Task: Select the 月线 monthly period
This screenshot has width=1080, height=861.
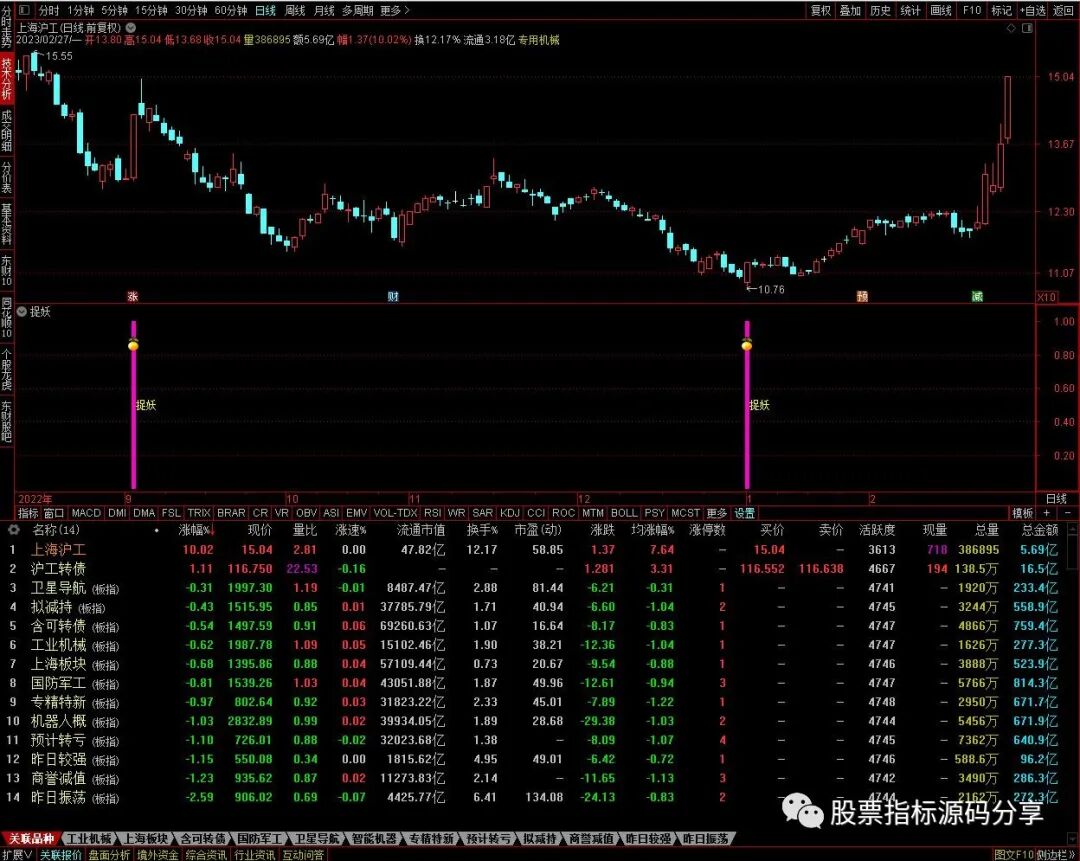Action: click(x=324, y=10)
